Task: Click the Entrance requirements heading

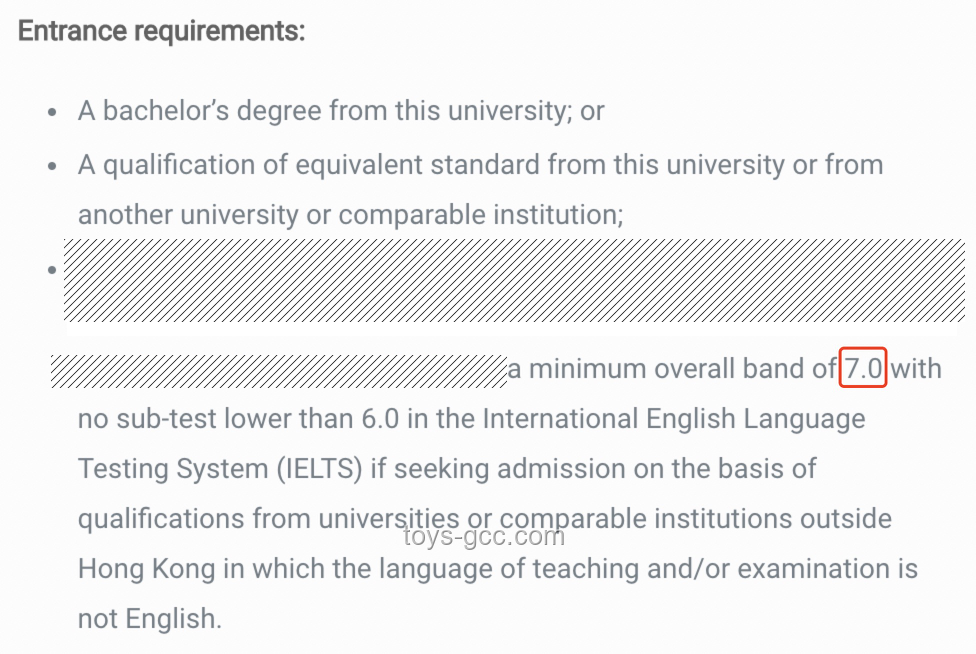Action: [162, 31]
